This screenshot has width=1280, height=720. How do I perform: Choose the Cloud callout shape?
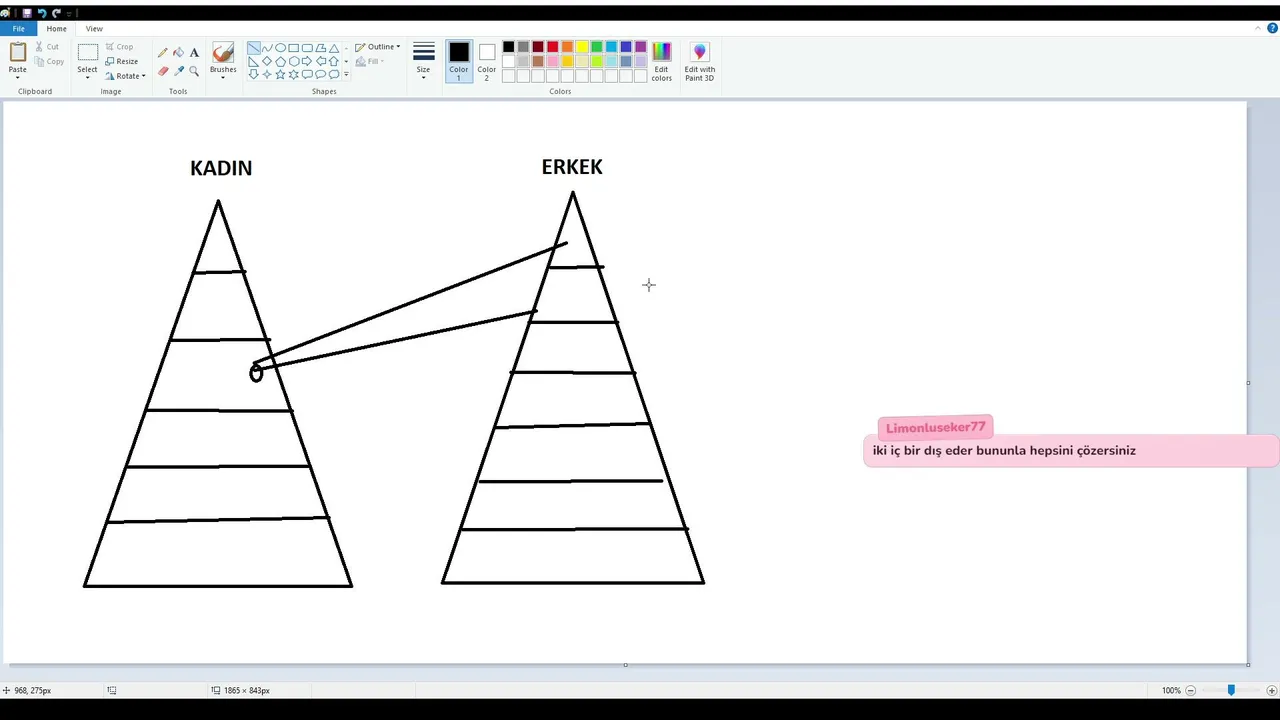pyautogui.click(x=334, y=74)
